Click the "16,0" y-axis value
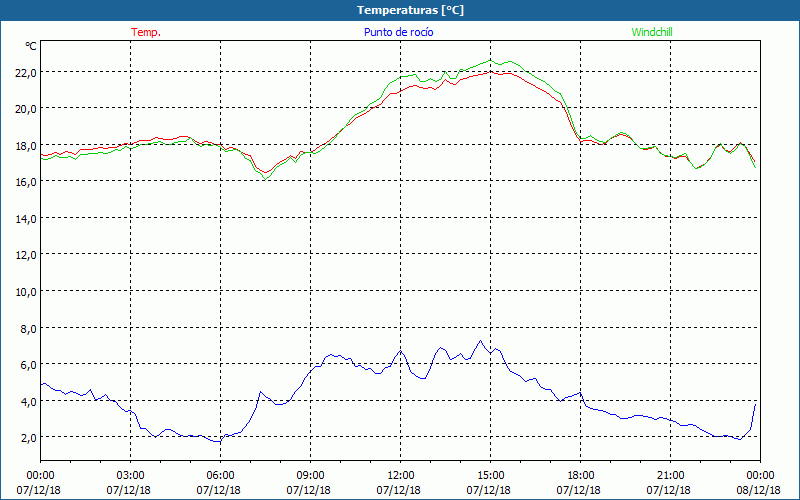 click(x=26, y=182)
